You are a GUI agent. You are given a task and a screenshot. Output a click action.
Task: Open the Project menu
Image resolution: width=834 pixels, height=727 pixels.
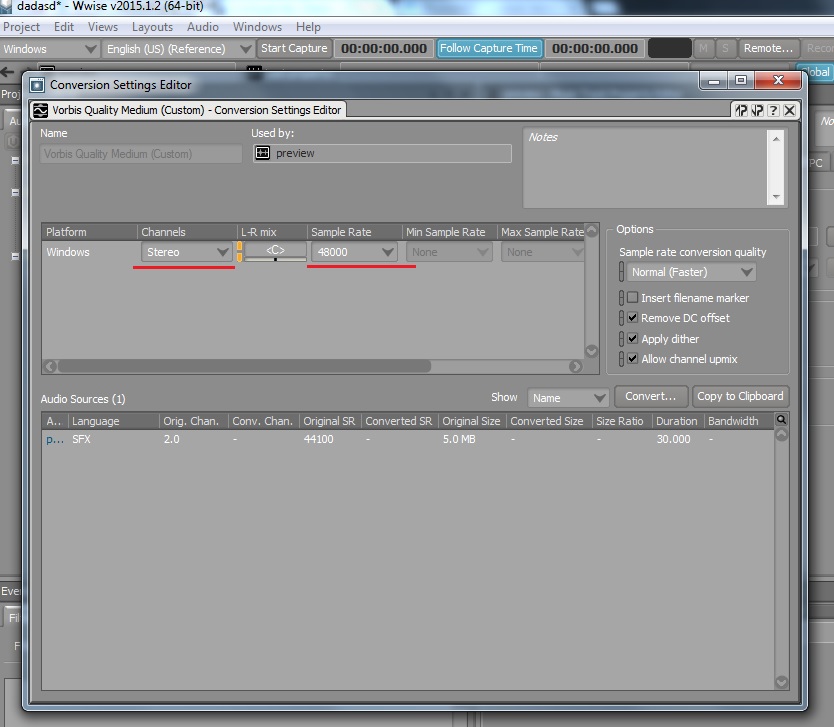pyautogui.click(x=21, y=27)
